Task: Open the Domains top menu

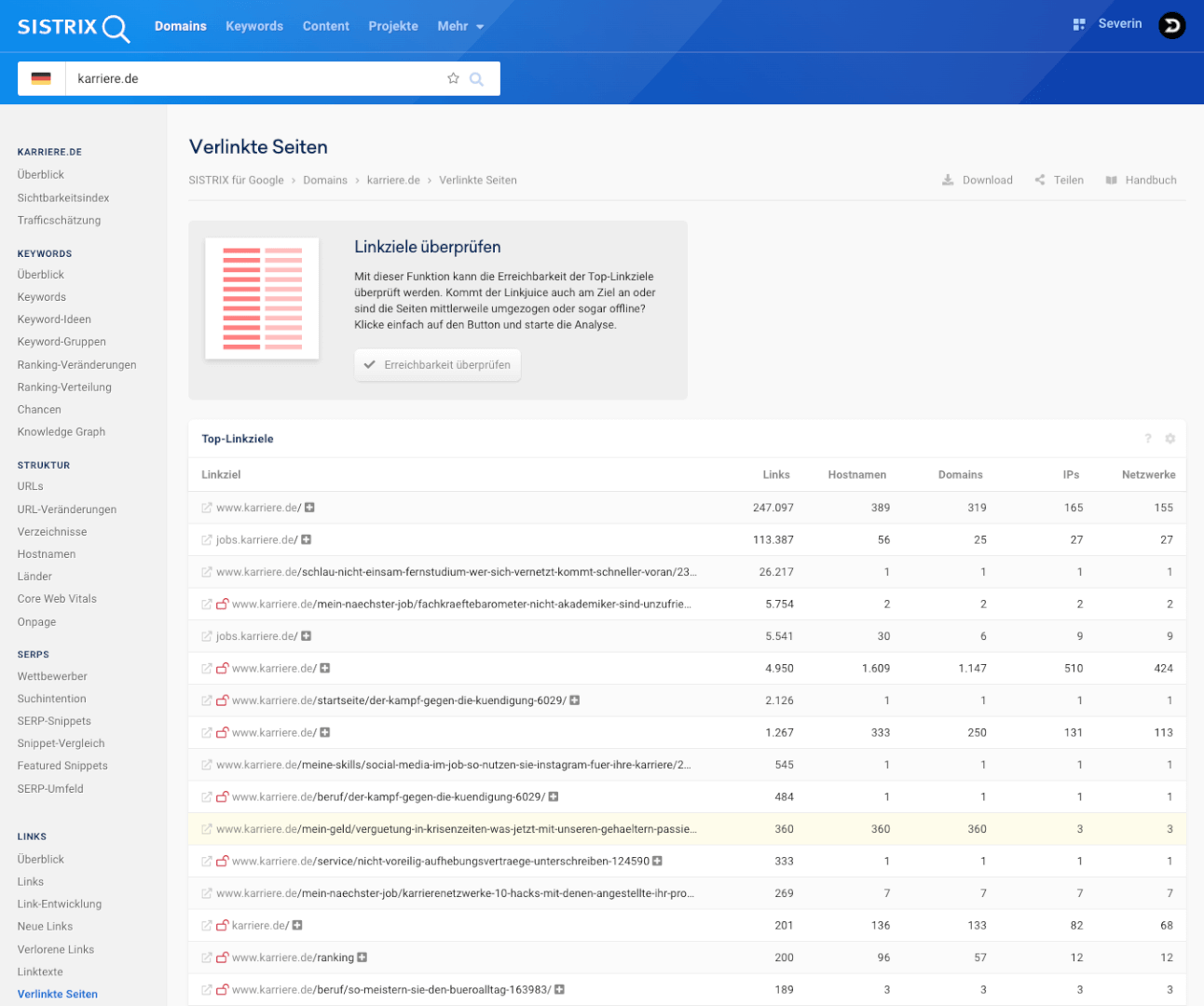Action: point(181,26)
